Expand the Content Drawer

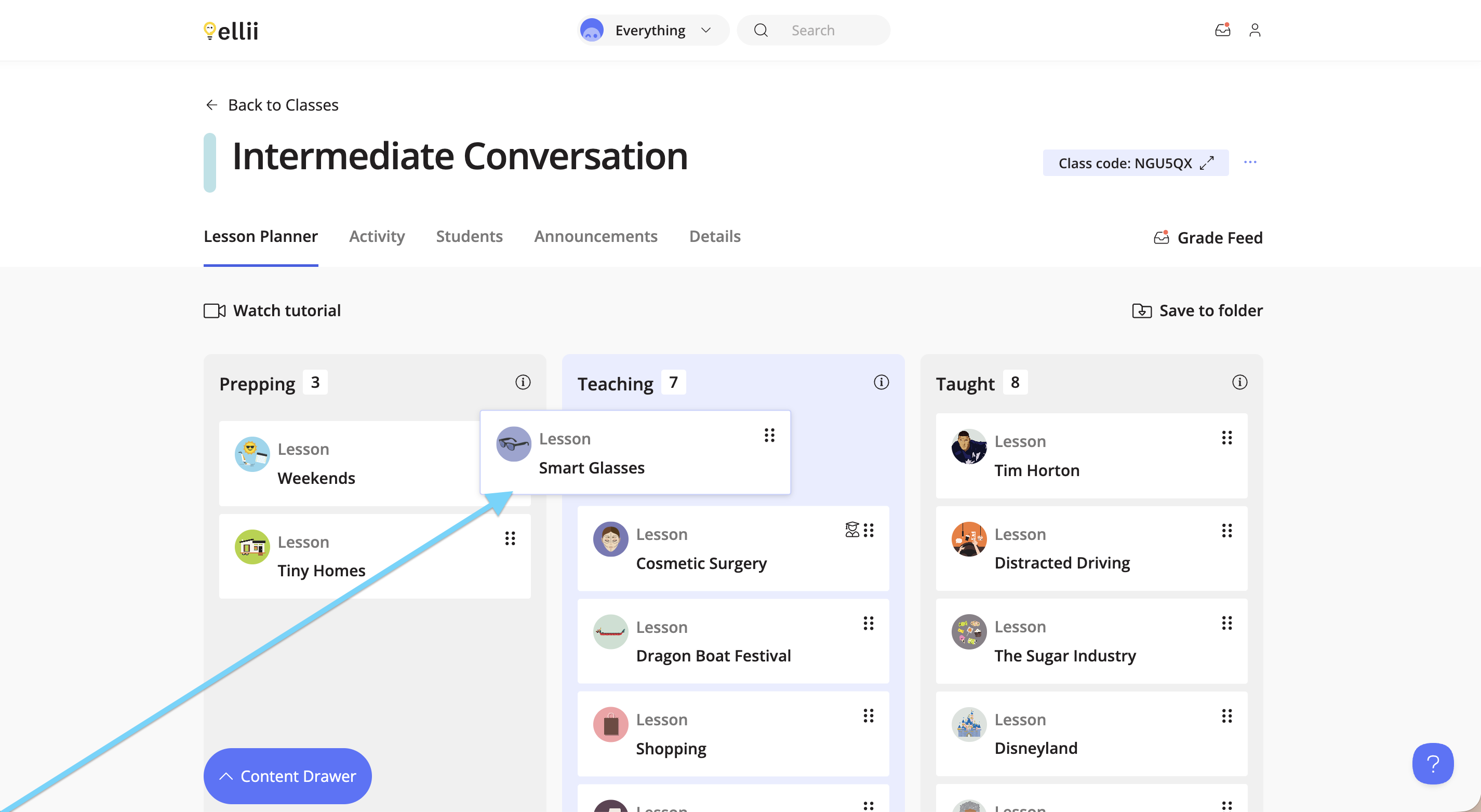click(x=287, y=776)
